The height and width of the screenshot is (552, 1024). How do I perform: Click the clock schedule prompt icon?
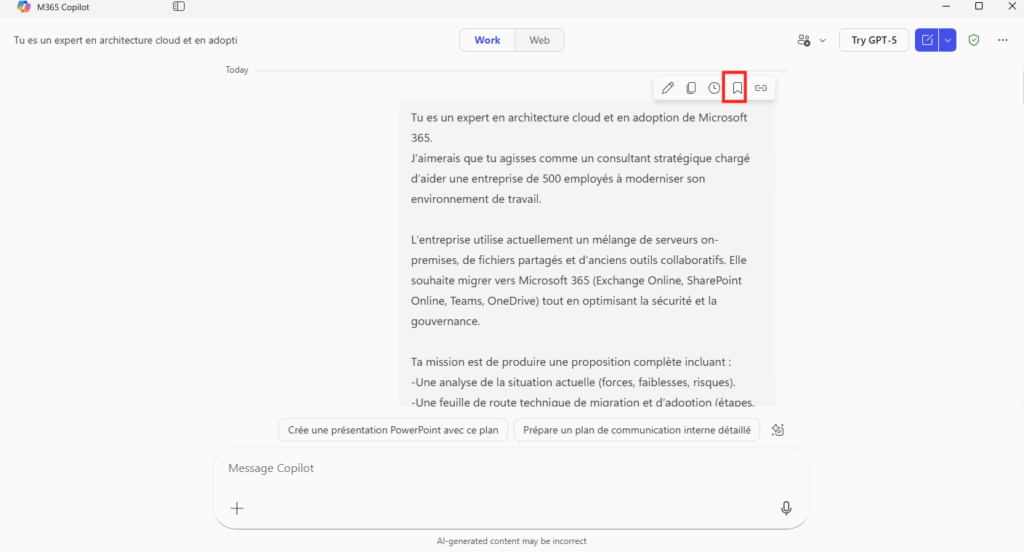(714, 88)
